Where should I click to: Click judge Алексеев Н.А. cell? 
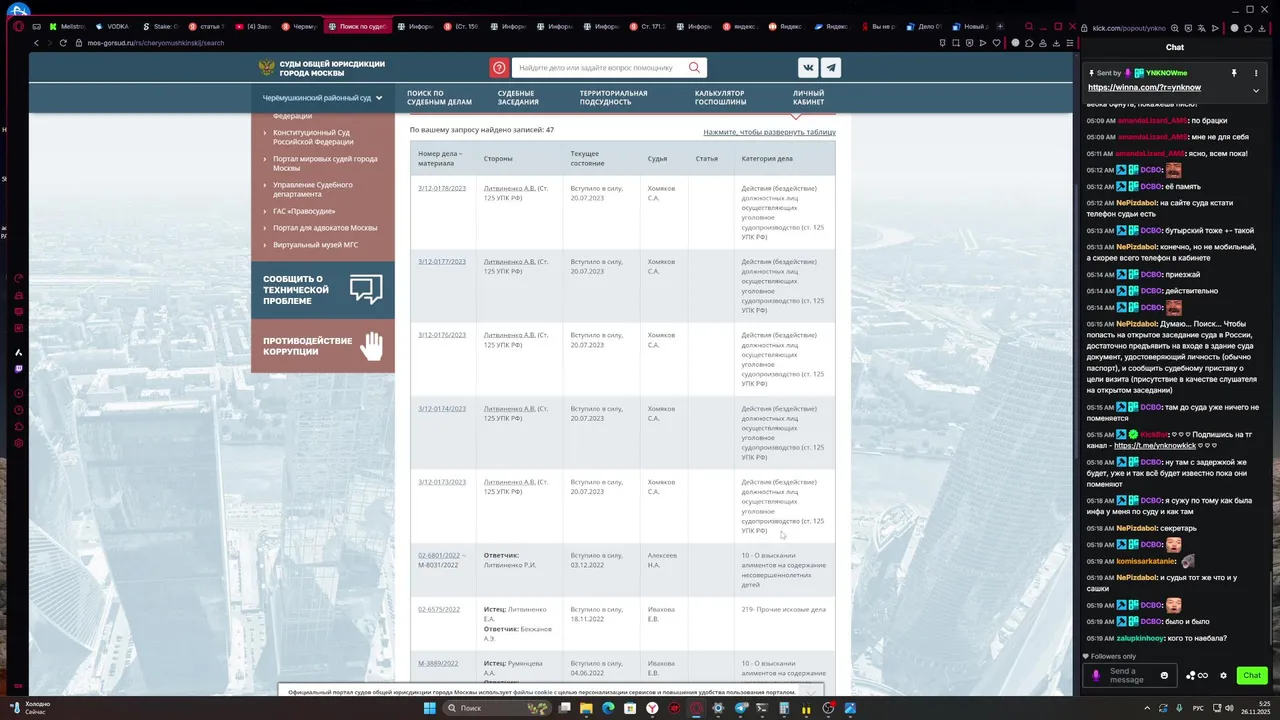tap(662, 560)
